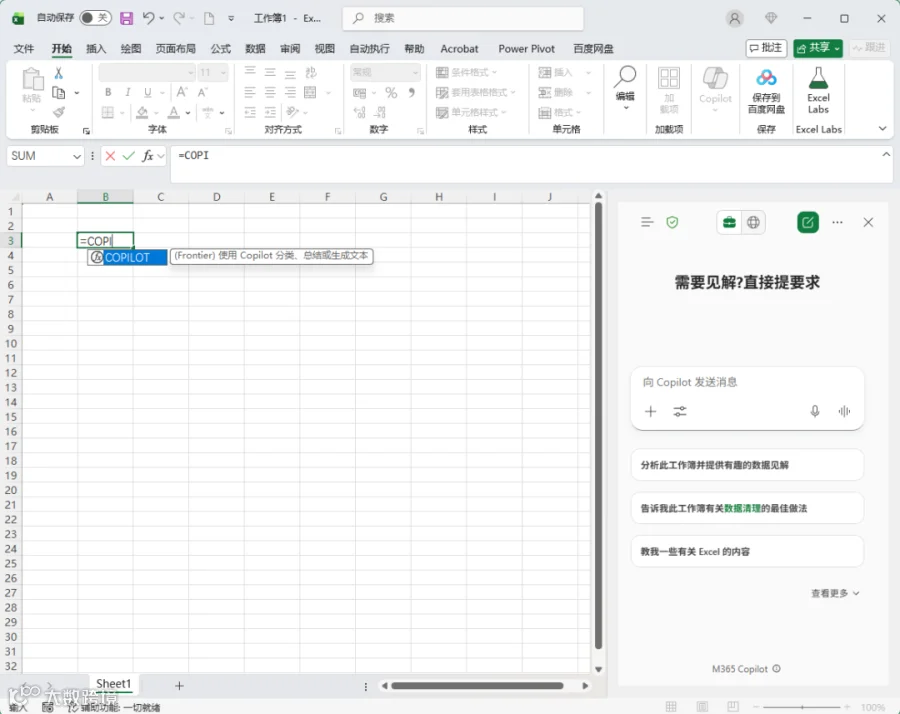Click suggestion 分析此工作簿并提供有趣的数据见解

click(x=747, y=465)
